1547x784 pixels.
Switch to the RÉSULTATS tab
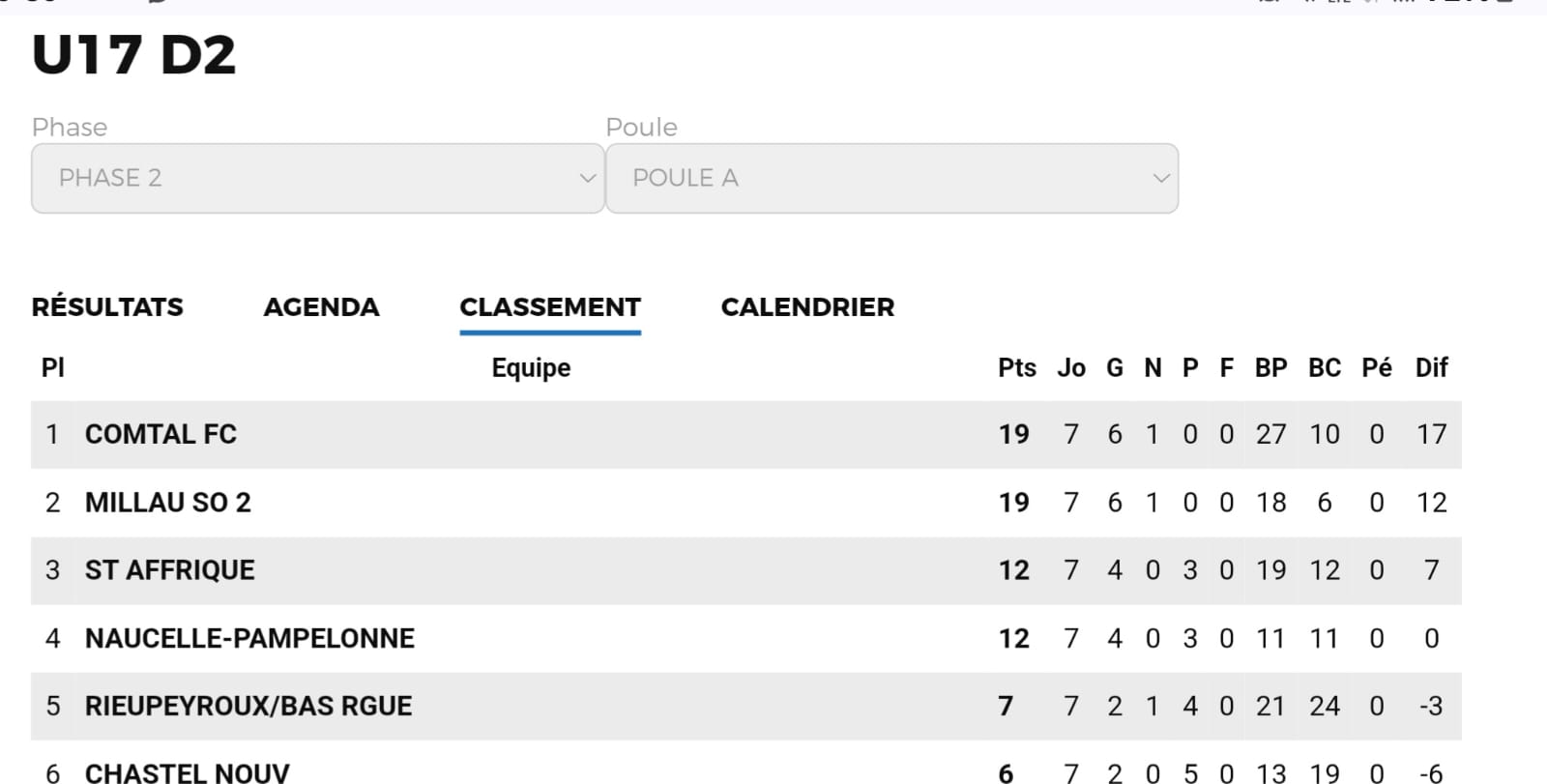tap(107, 307)
